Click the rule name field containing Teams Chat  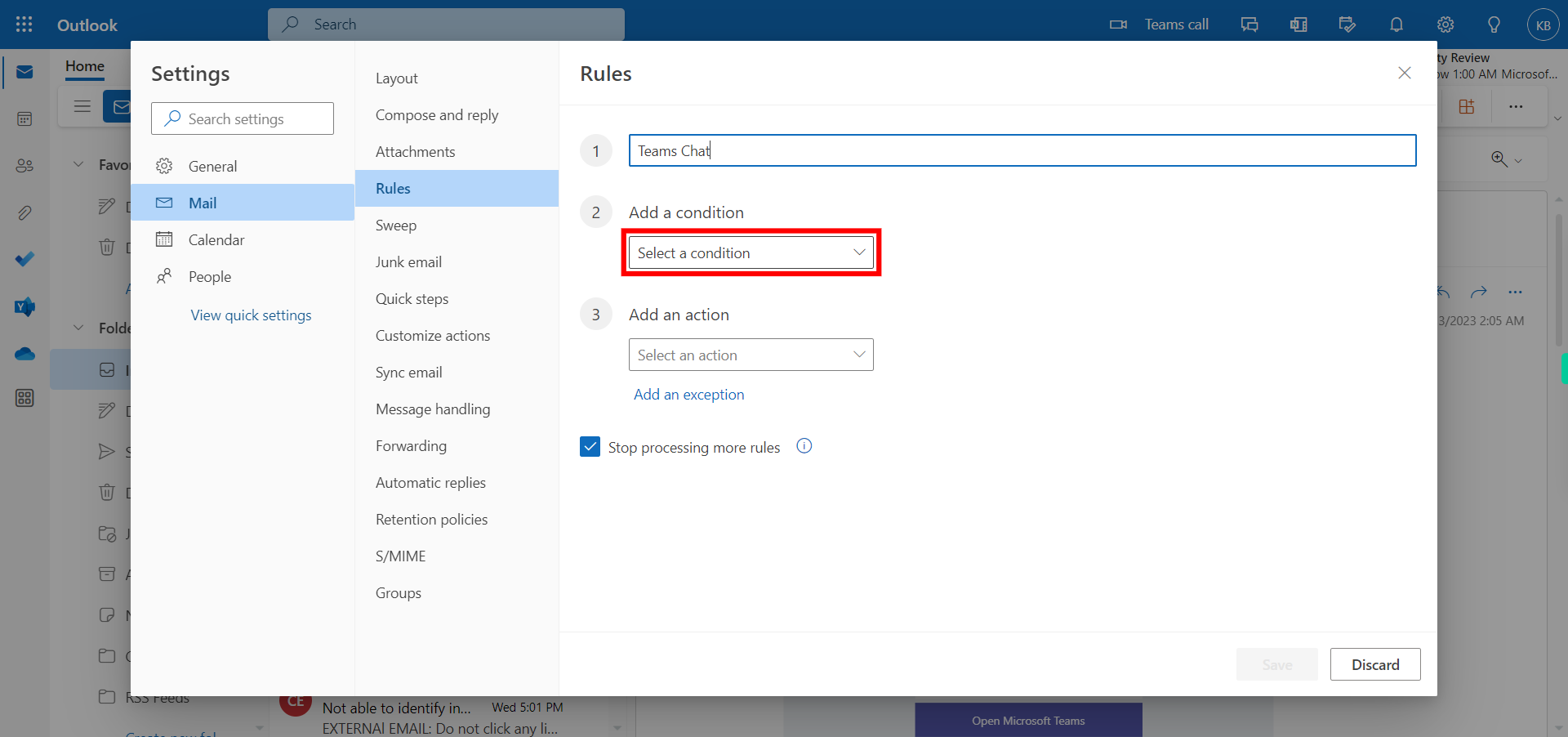point(1022,150)
